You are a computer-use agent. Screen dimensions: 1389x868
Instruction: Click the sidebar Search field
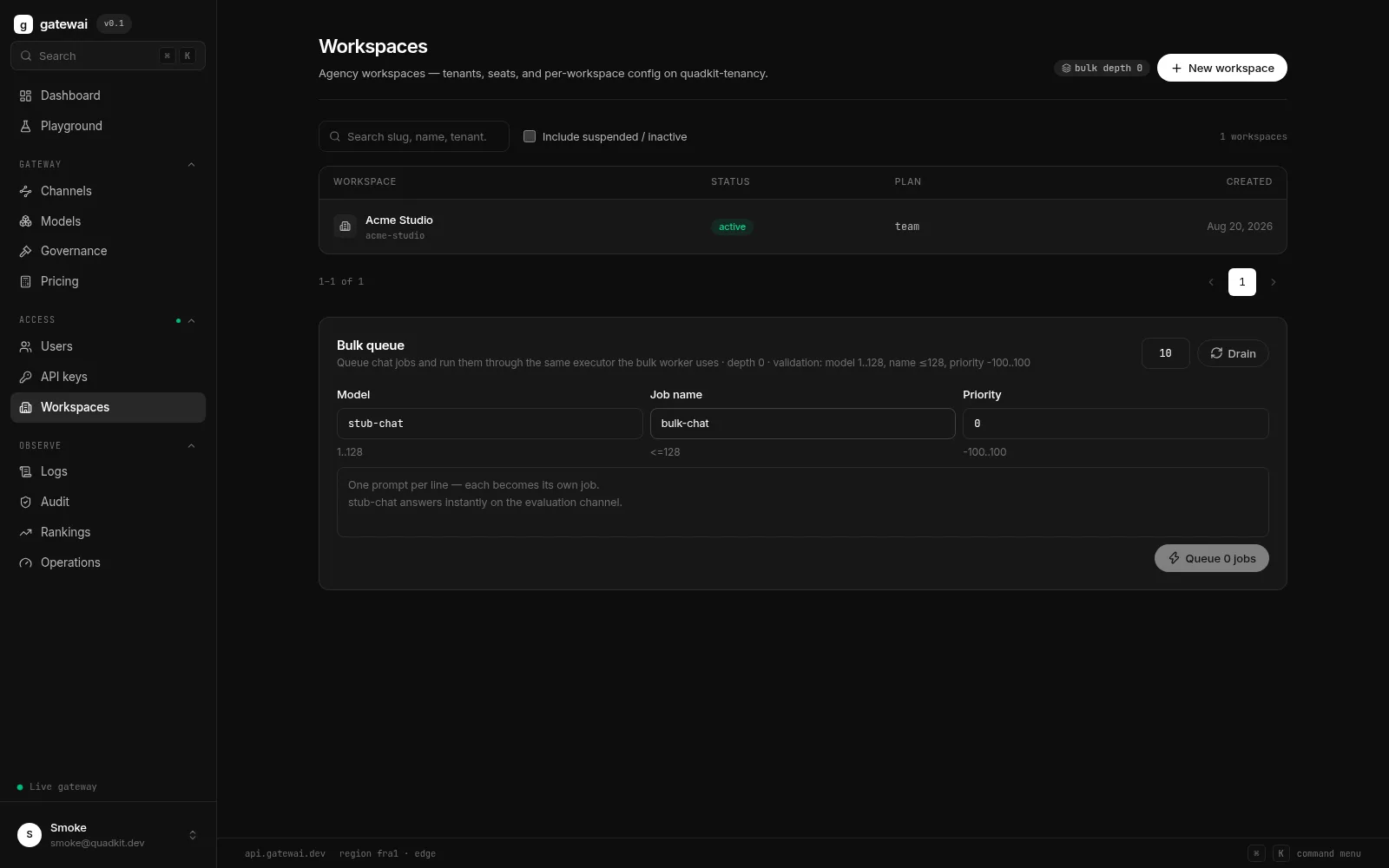click(108, 56)
